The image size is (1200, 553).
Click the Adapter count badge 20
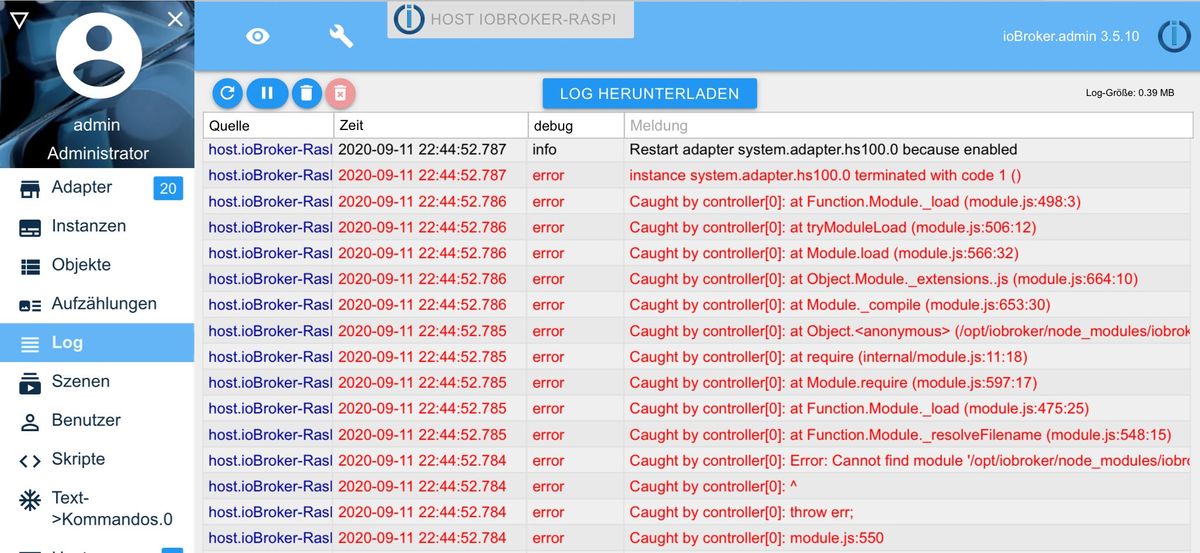click(168, 188)
